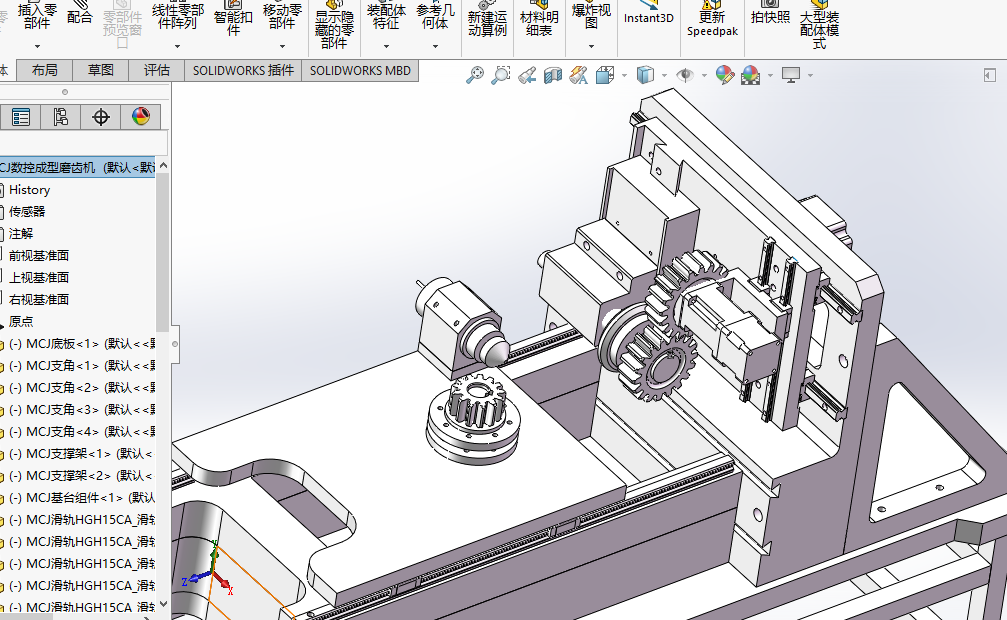Click the Apply Scene icon

750,75
